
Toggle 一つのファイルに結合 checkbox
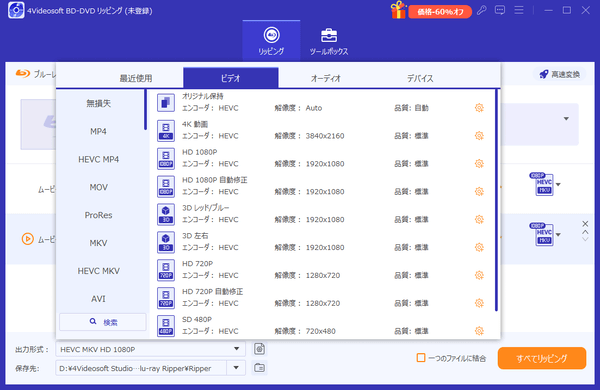click(421, 358)
